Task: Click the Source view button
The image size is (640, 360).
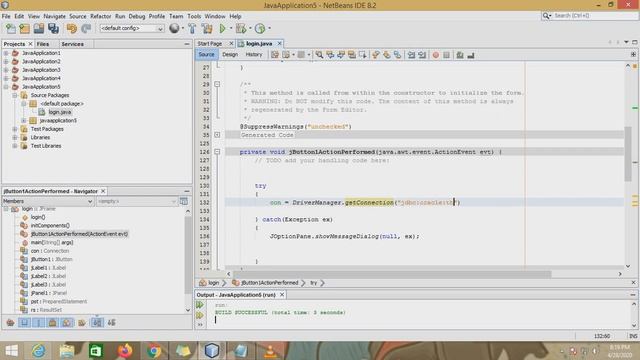Action: 207,54
